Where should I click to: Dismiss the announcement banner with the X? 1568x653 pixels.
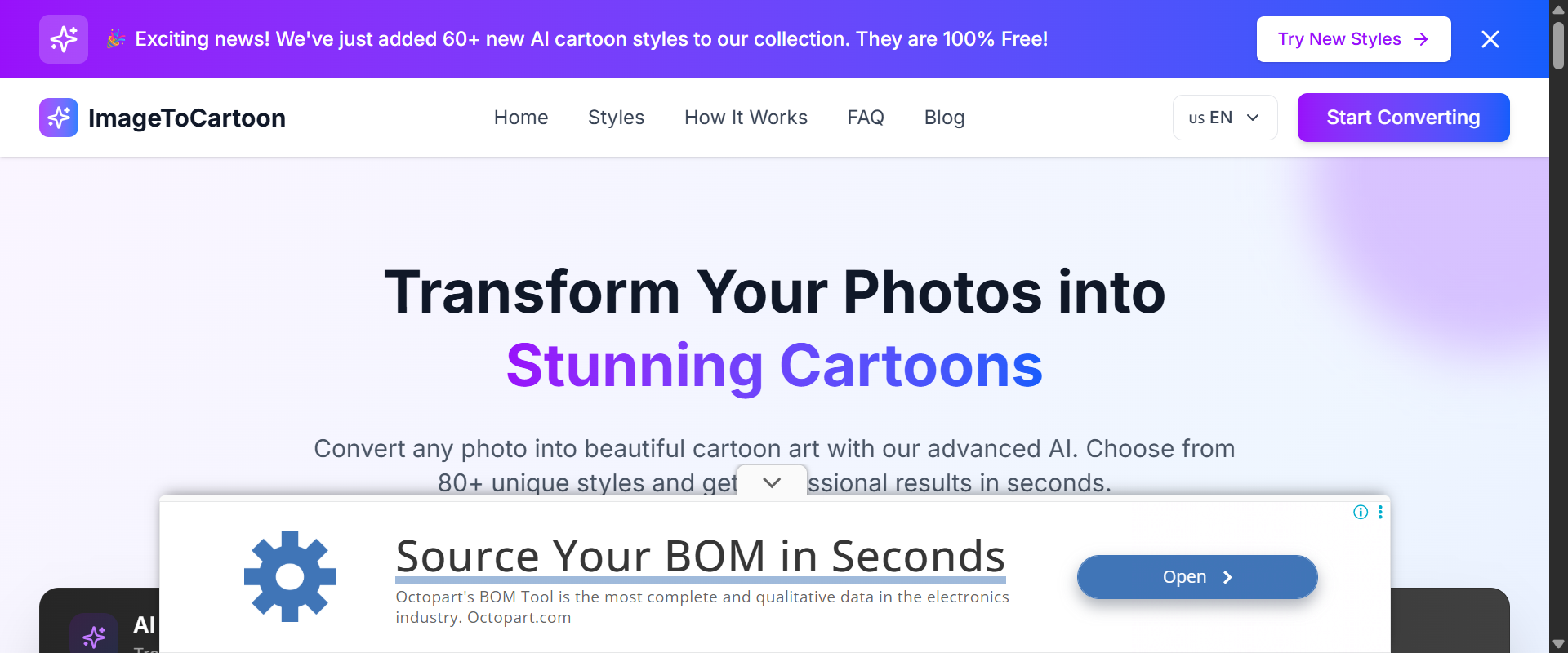click(x=1490, y=38)
